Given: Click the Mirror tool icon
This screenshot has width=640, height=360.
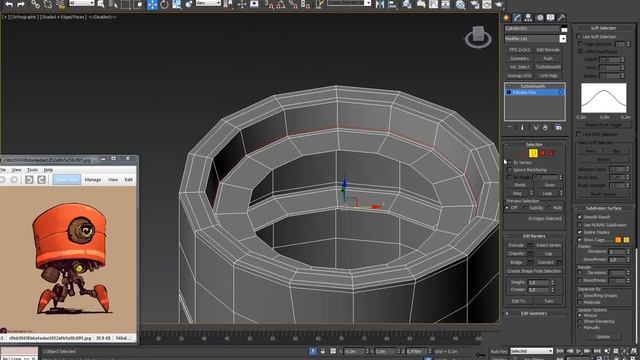Looking at the screenshot, I should (x=380, y=4).
